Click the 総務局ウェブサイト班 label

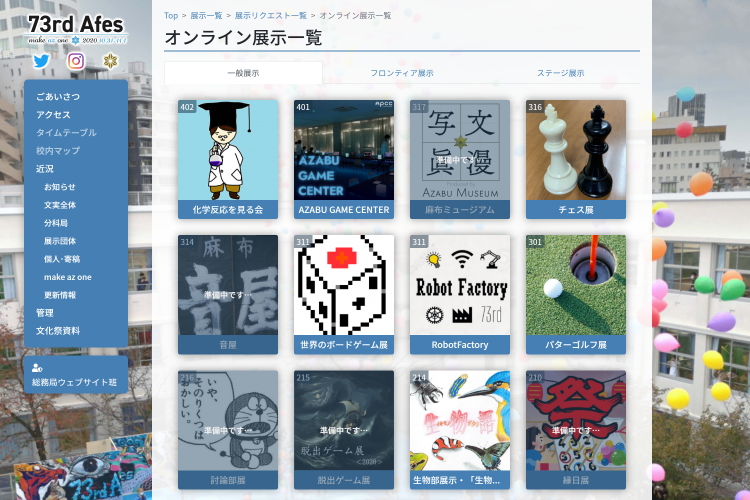(74, 382)
